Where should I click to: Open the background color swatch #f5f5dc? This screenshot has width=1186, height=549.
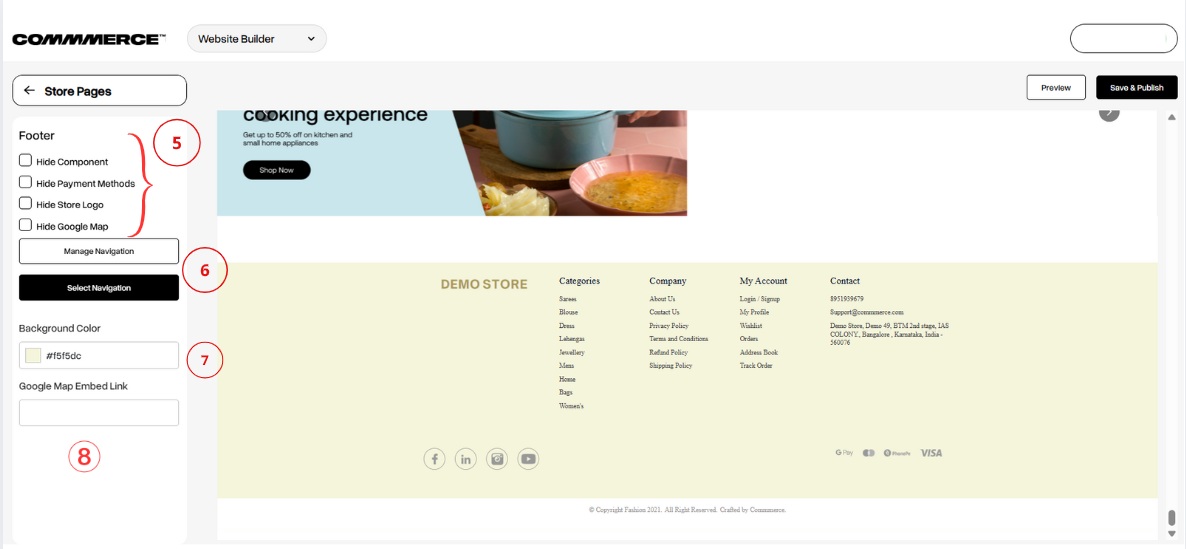click(x=33, y=355)
